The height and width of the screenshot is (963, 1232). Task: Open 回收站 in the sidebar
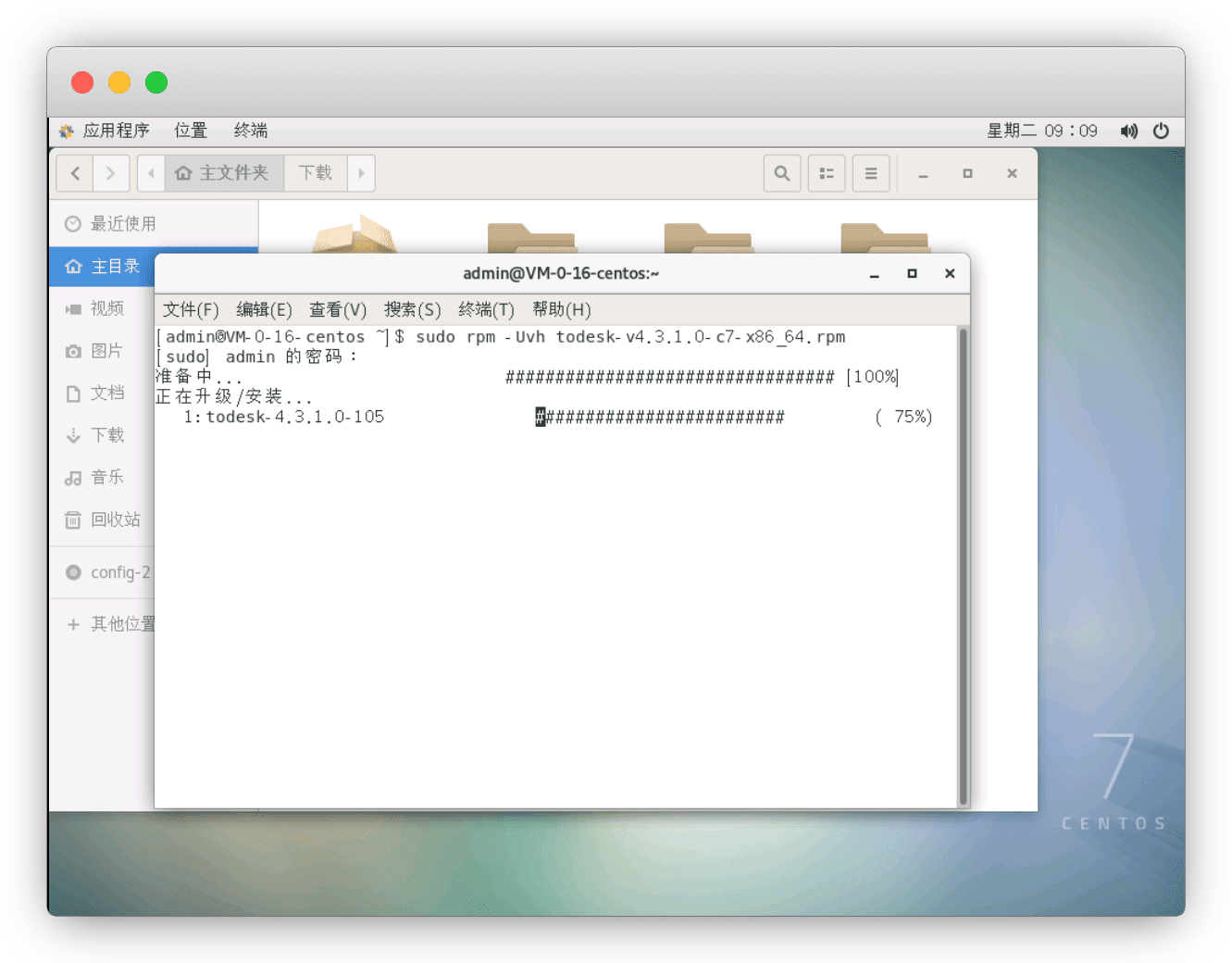[x=115, y=519]
